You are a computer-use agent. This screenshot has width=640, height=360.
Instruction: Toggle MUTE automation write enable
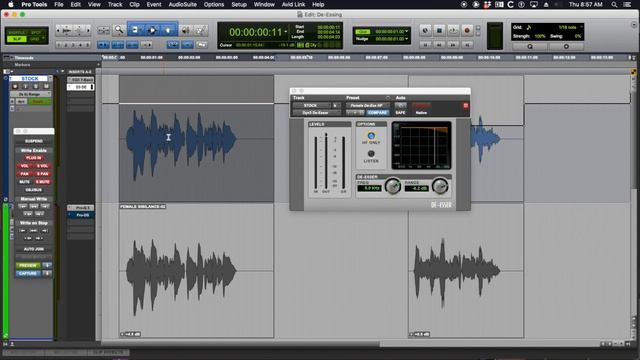[24, 182]
